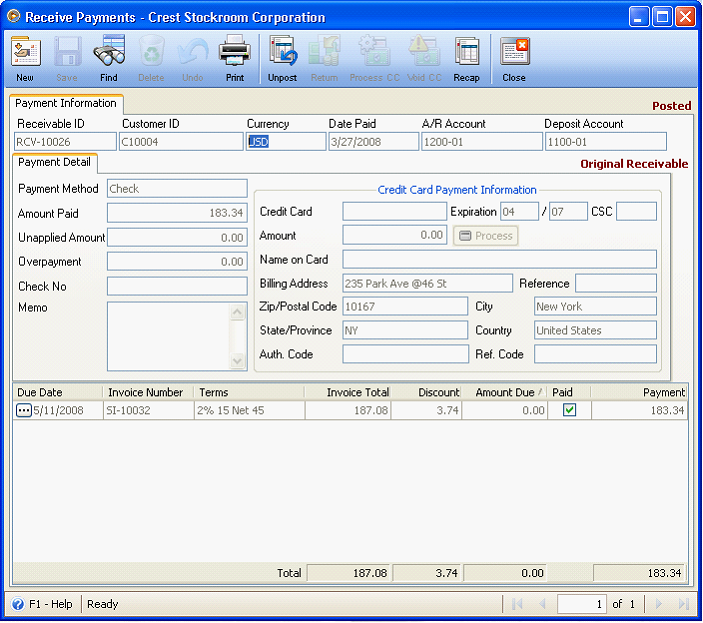Open Find with the binoculars icon
703x623 pixels.
(109, 52)
